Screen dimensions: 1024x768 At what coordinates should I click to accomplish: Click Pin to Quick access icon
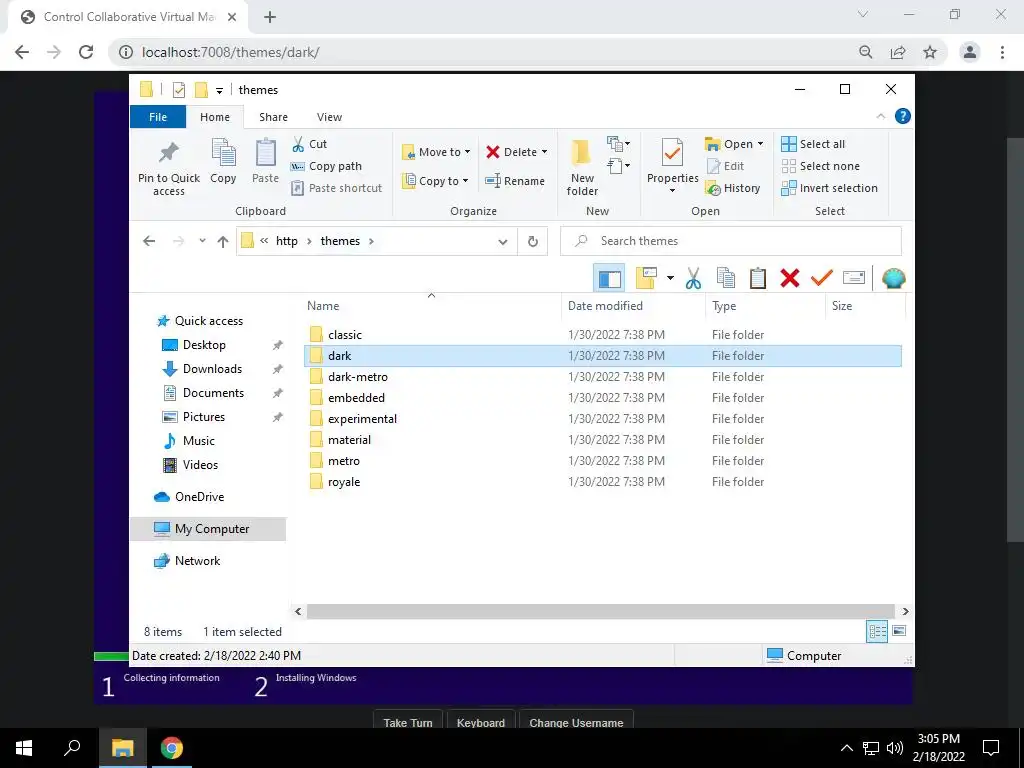pyautogui.click(x=168, y=153)
